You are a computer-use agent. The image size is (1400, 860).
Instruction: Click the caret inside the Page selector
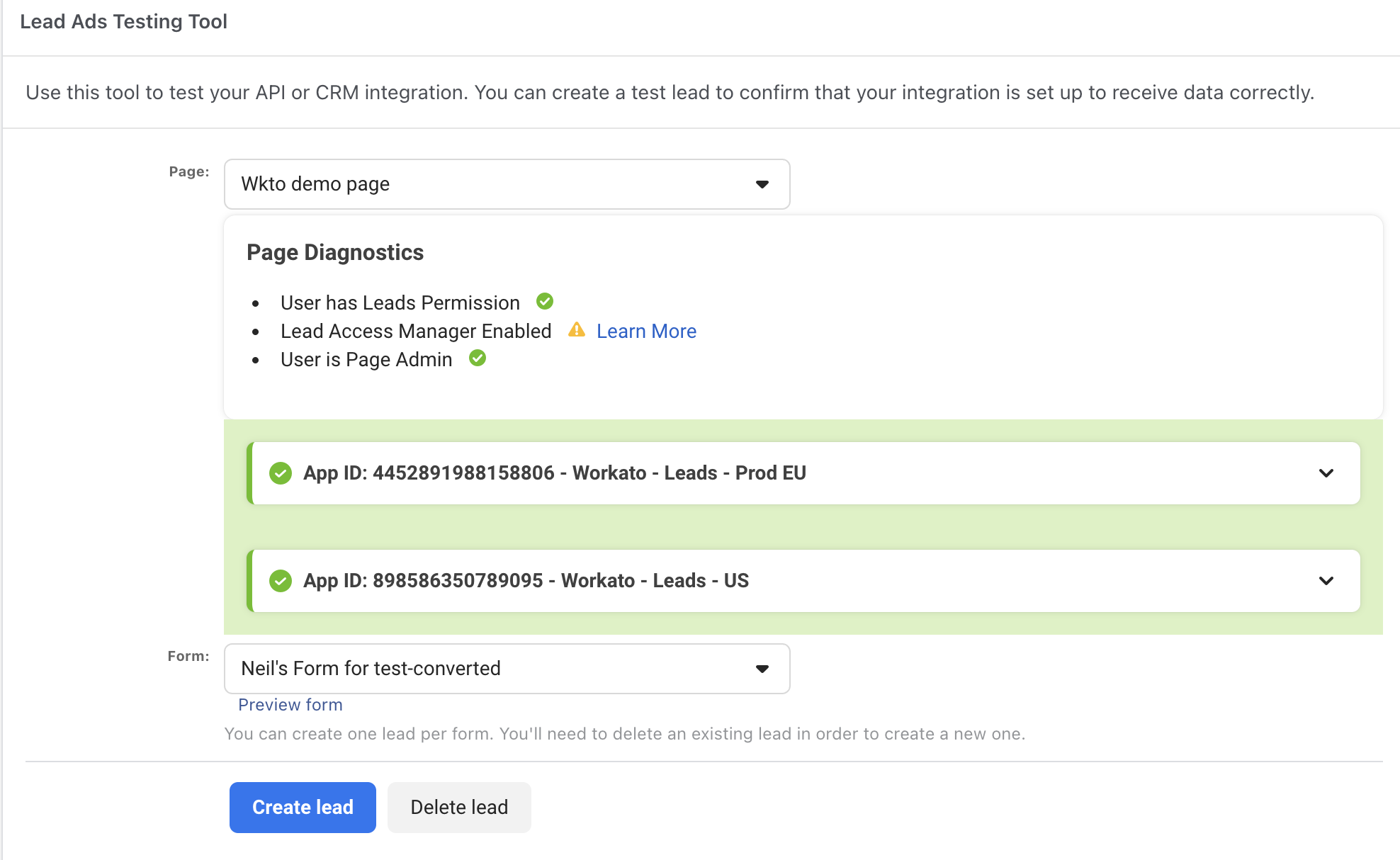click(762, 183)
